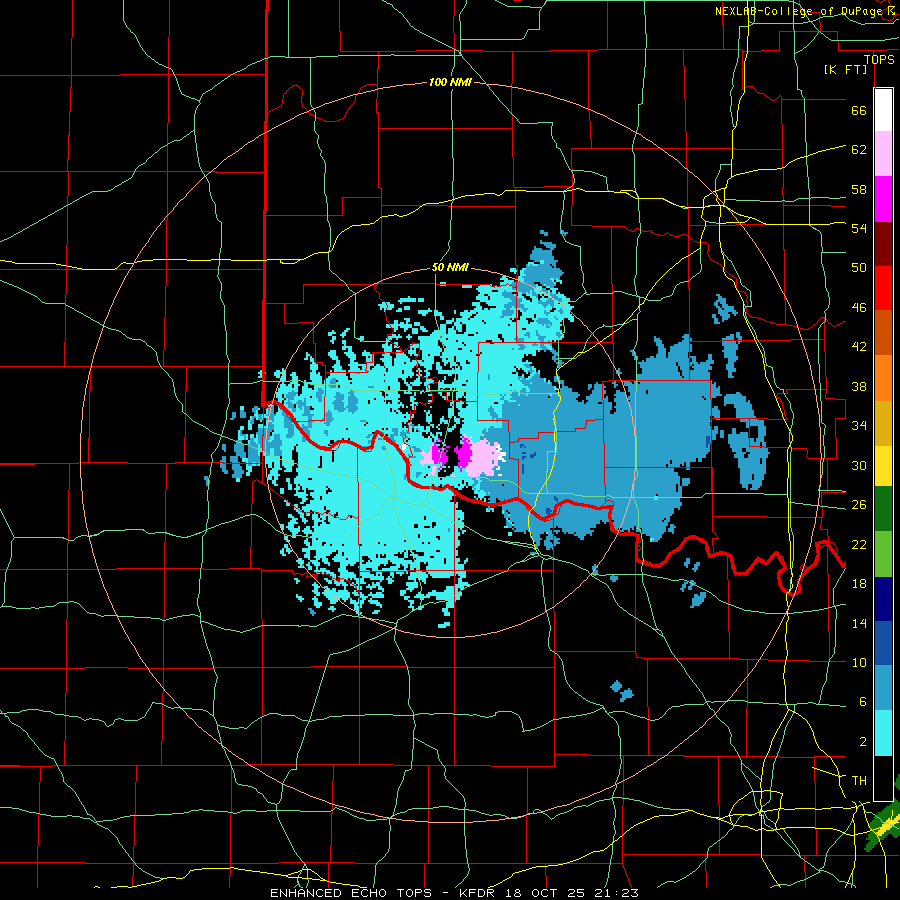Click the legend value '2'
Viewport: 900px width, 900px height.
(862, 742)
